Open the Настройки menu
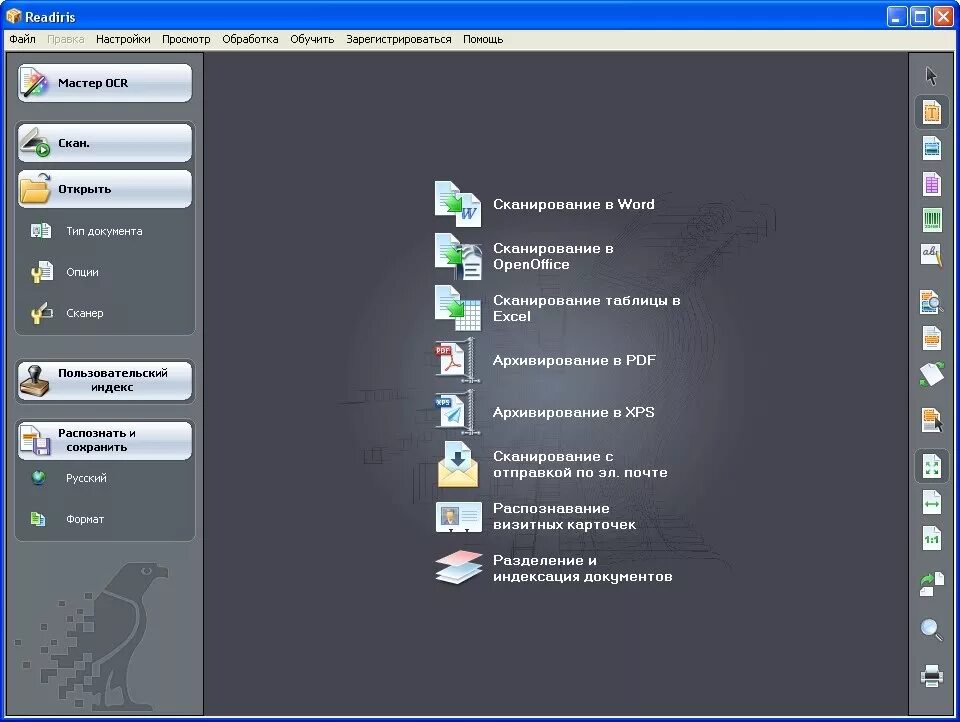Viewport: 960px width, 722px height. pyautogui.click(x=123, y=39)
